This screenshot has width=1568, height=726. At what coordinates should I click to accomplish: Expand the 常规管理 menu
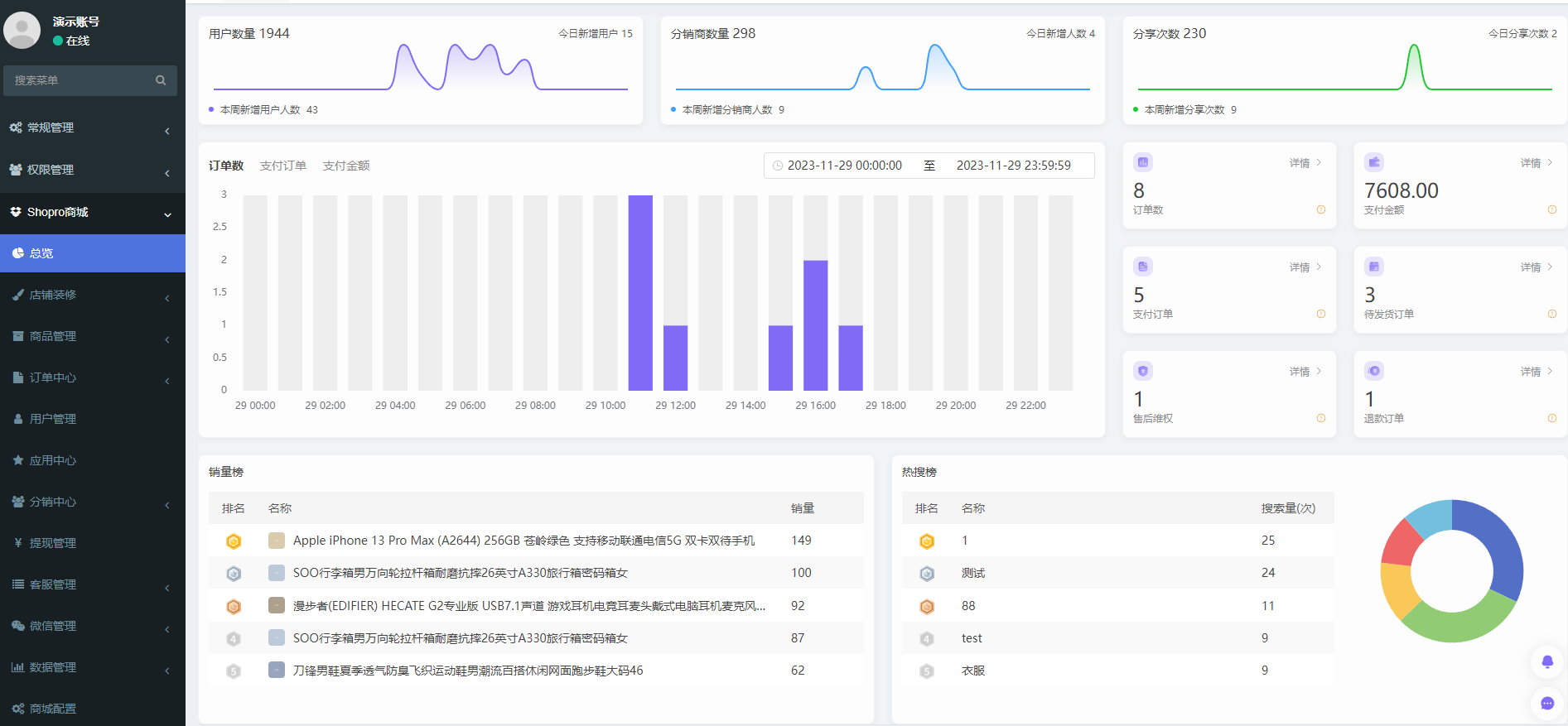pos(91,127)
